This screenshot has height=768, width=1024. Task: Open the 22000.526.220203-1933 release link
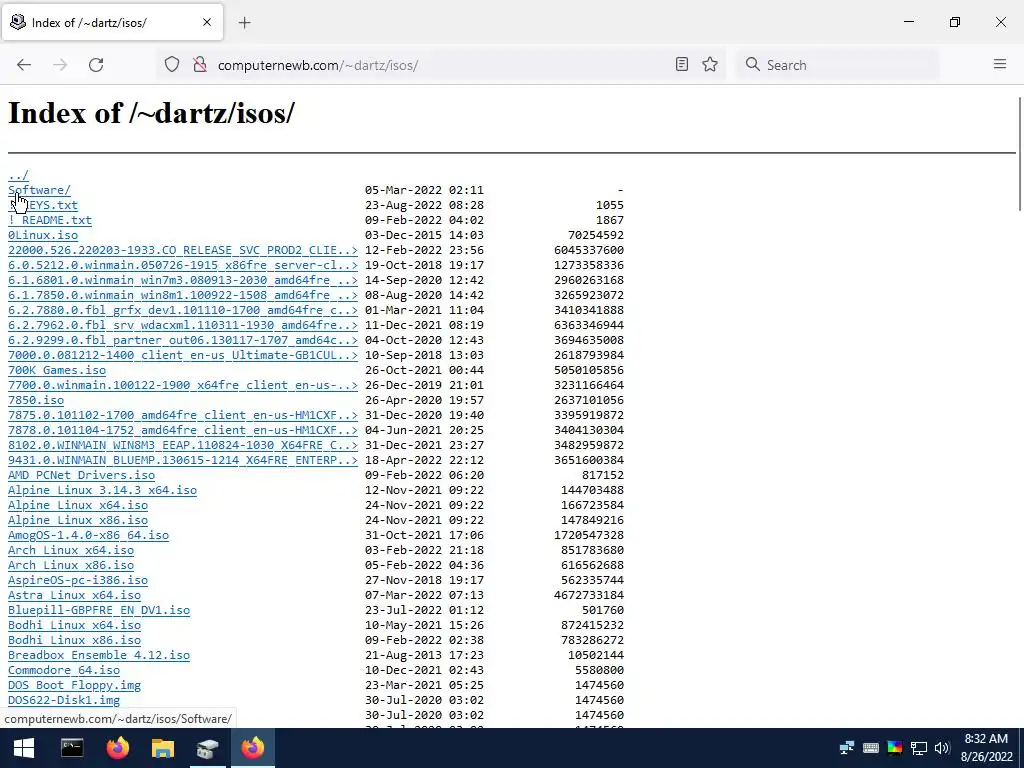(x=183, y=250)
